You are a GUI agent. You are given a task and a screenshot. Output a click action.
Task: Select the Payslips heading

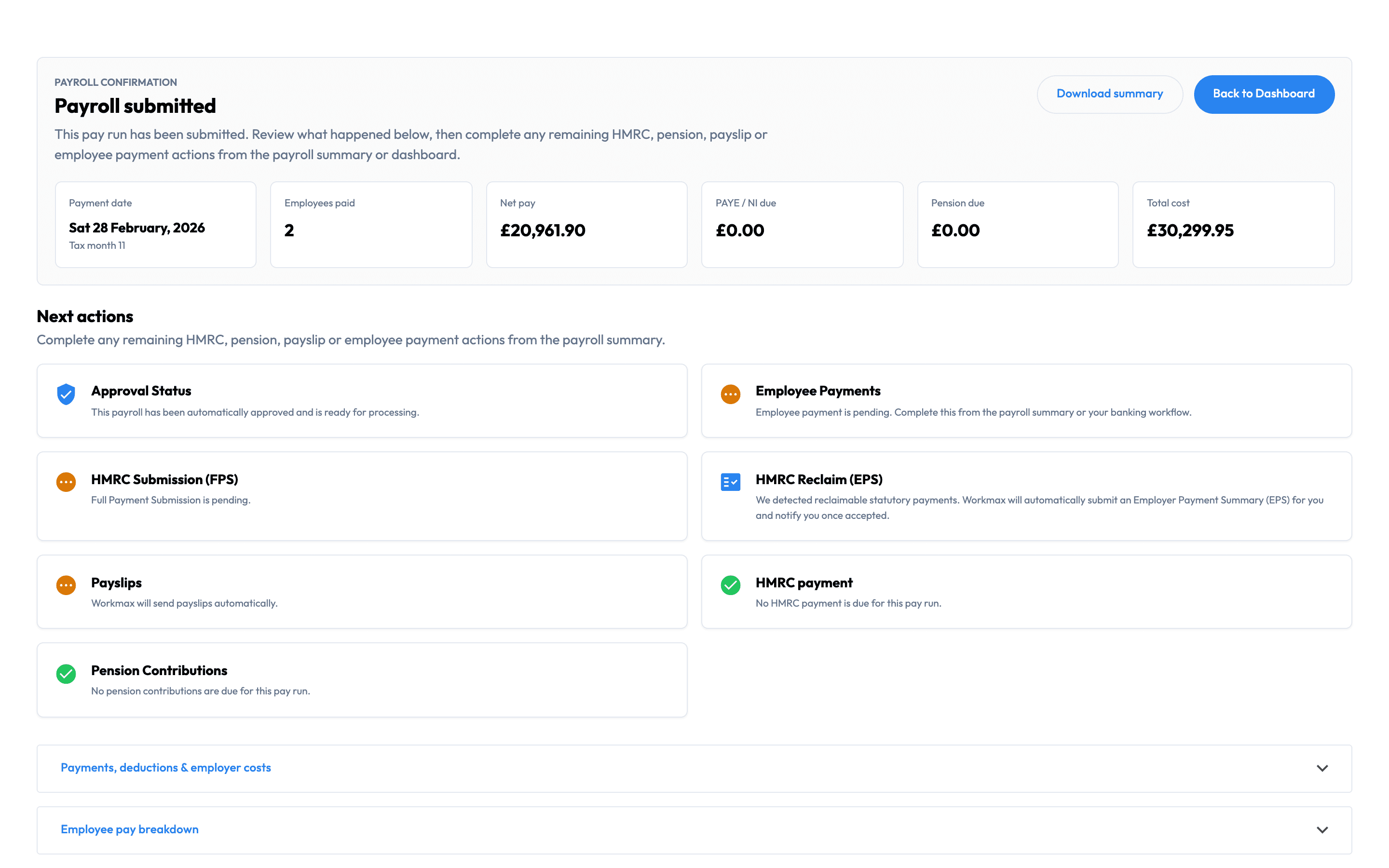(x=117, y=583)
